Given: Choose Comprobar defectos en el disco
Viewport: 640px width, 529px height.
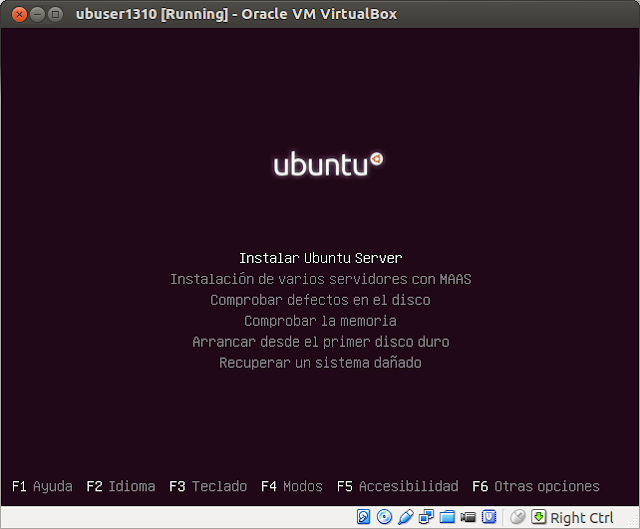Looking at the screenshot, I should point(320,300).
